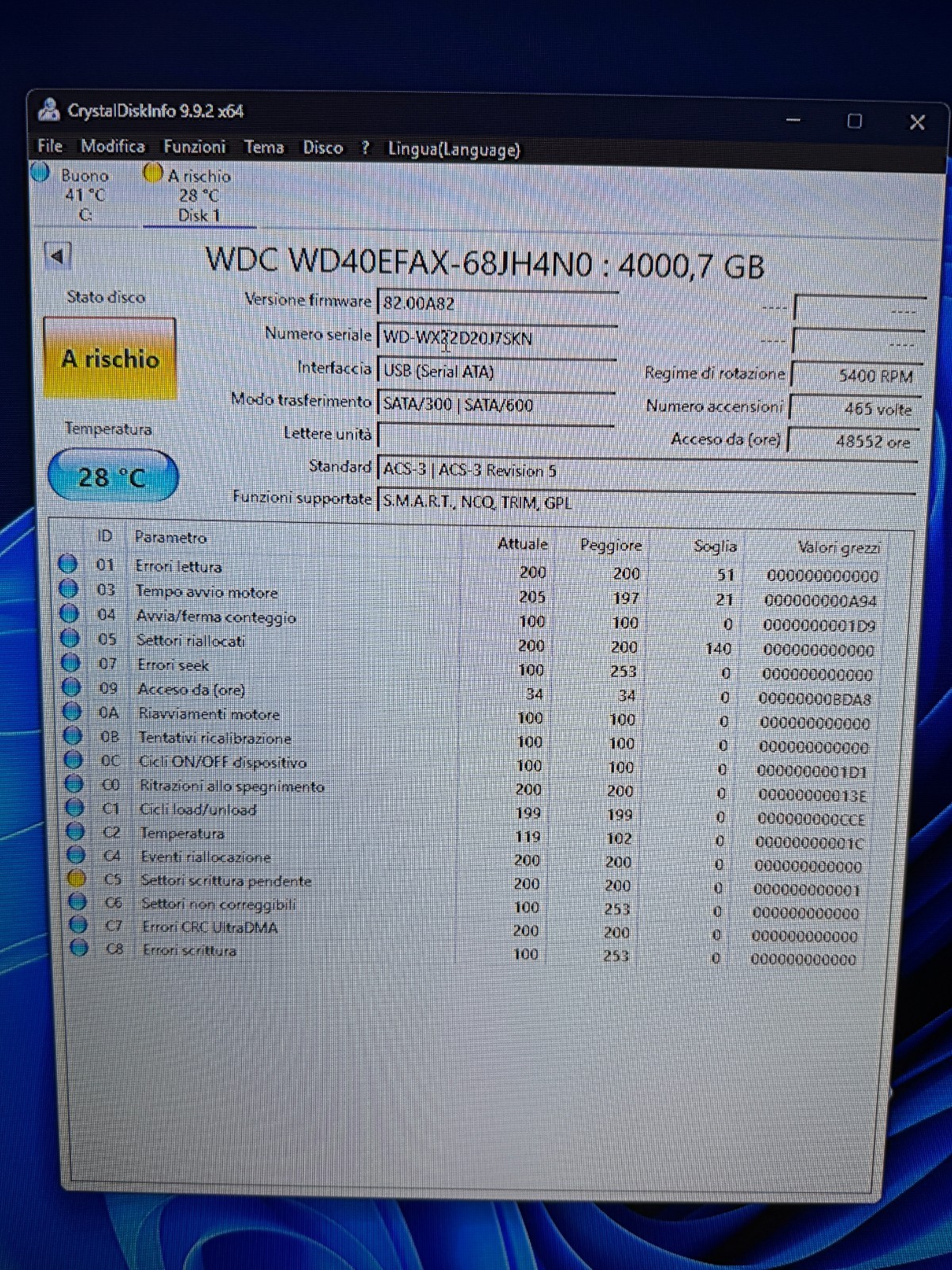This screenshot has width=952, height=1270.
Task: Click the status dot for Errori CRC UltraDMA
Action: 78,924
